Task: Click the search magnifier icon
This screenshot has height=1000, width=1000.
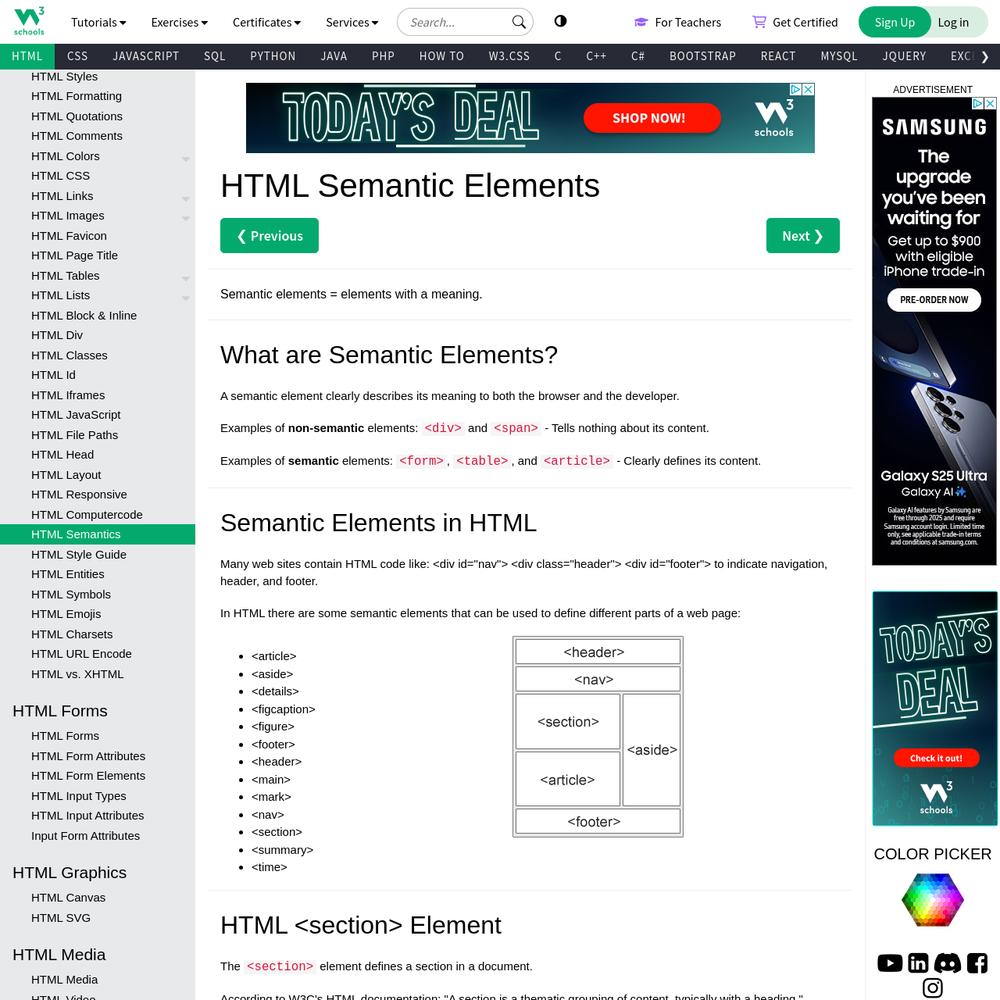Action: coord(518,22)
